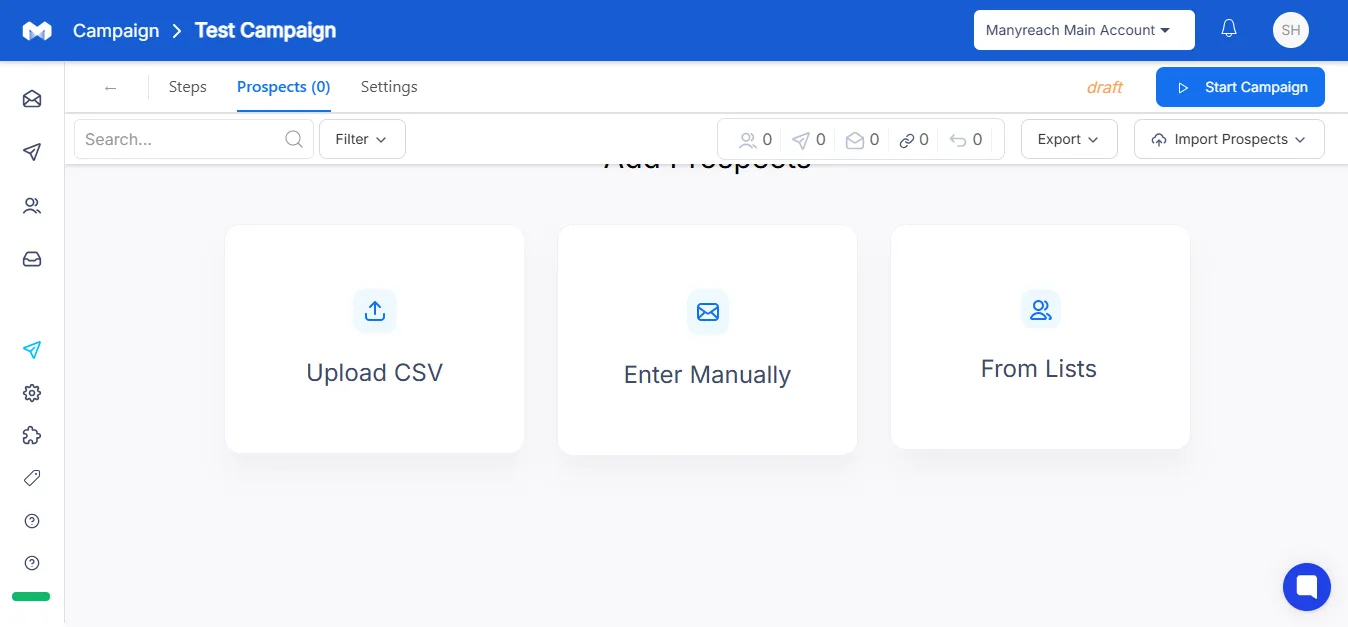Select the Upload CSV card

point(374,338)
